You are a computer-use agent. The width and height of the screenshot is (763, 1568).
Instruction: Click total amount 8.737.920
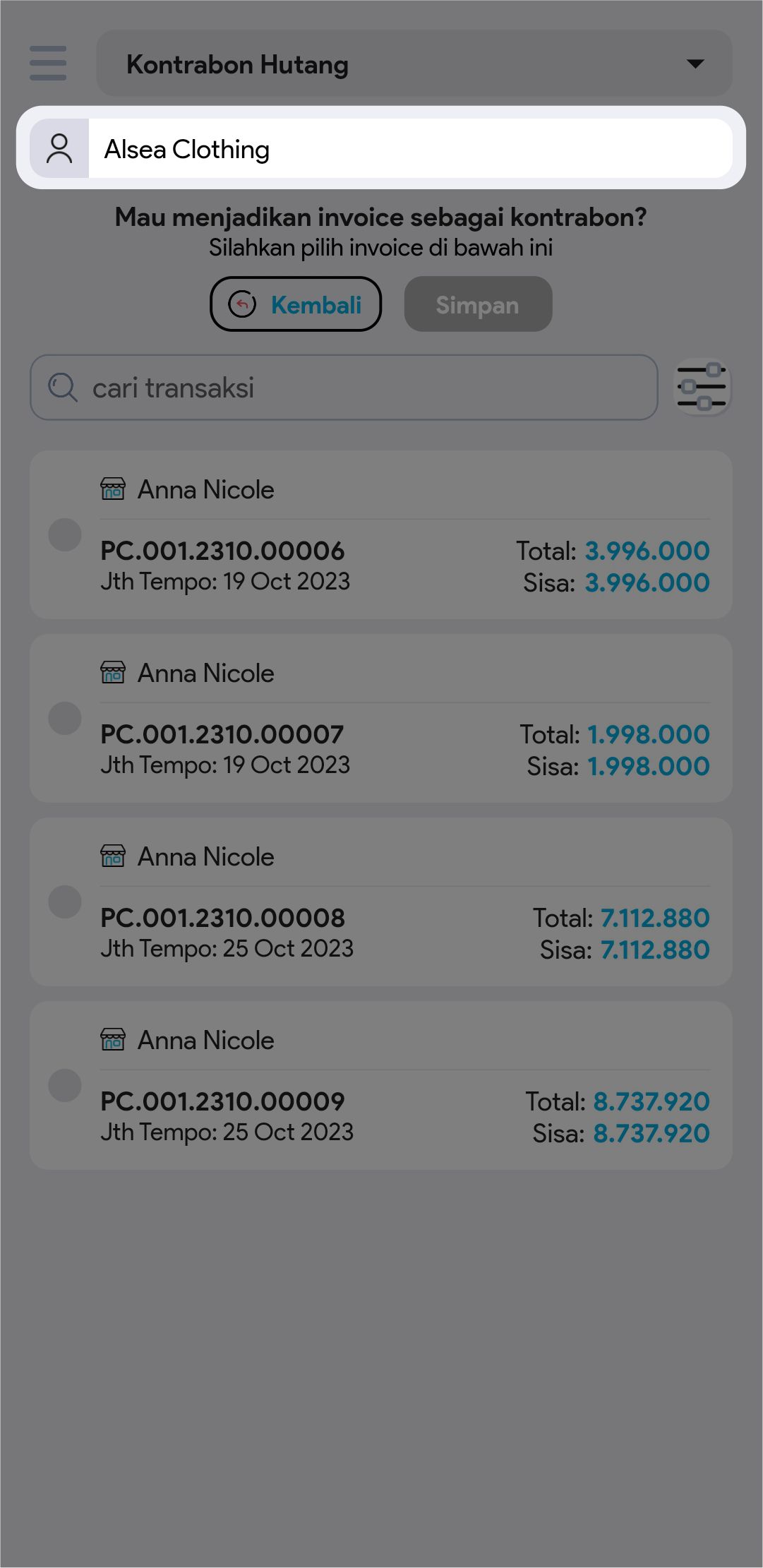click(651, 1101)
